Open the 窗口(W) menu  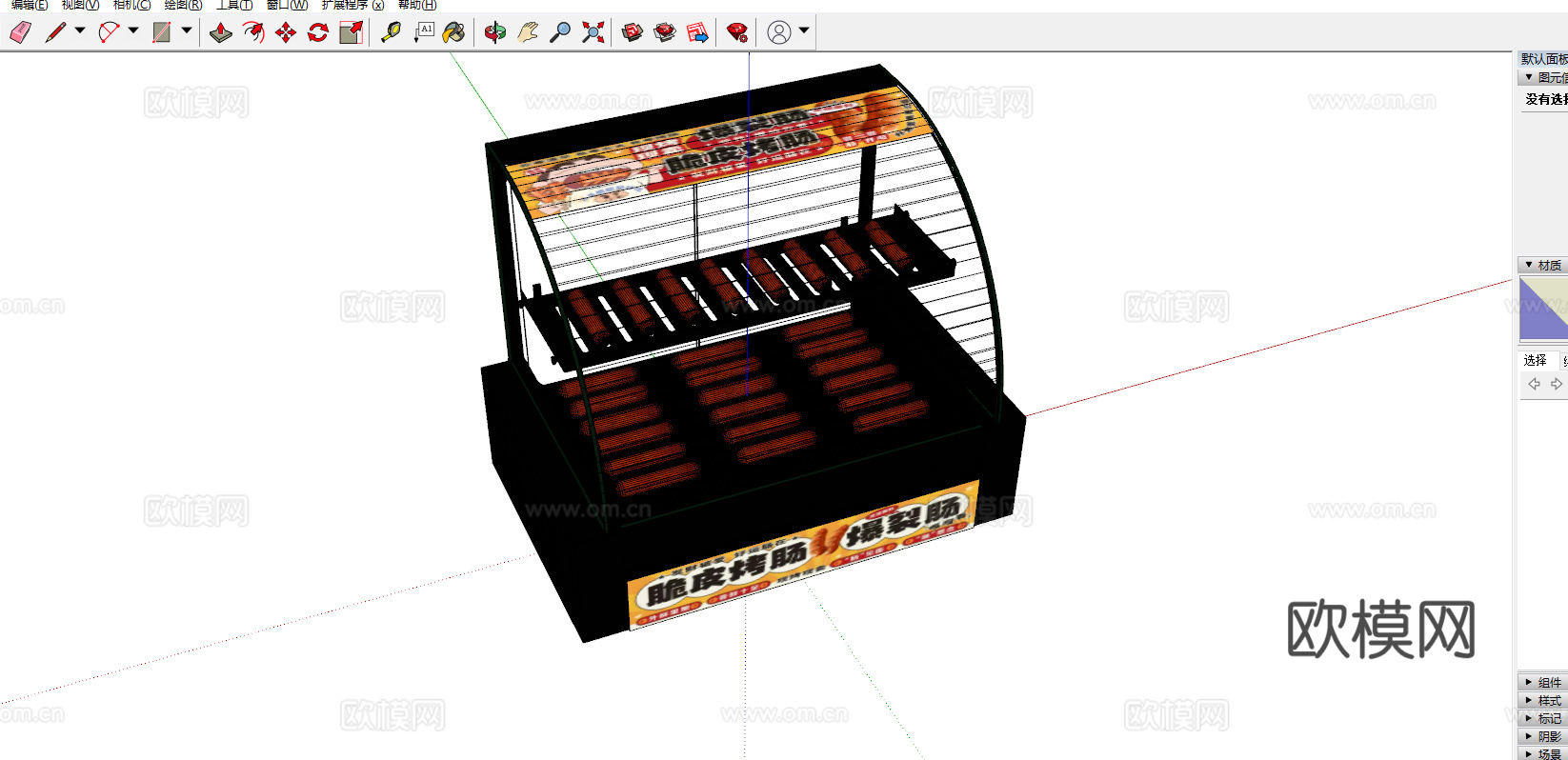tap(287, 5)
